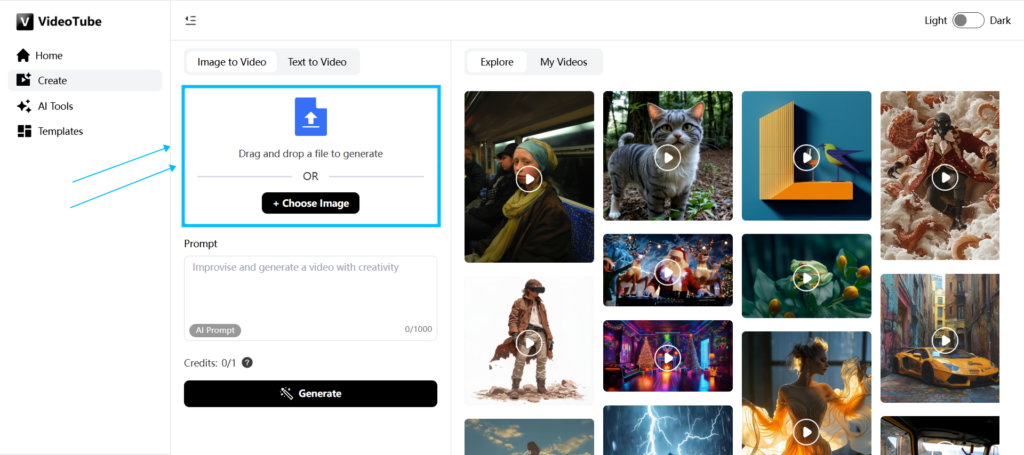This screenshot has width=1024, height=455.
Task: Click the Drag and drop a file text
Action: tap(311, 154)
